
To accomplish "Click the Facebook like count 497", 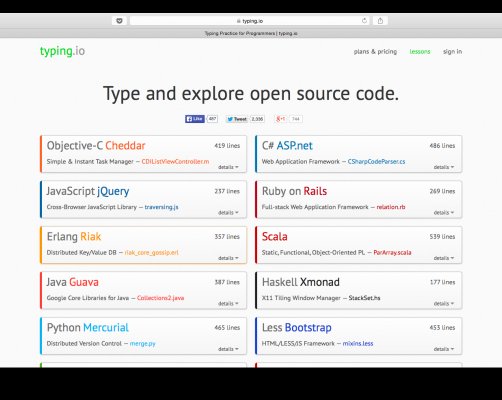I will pyautogui.click(x=212, y=119).
